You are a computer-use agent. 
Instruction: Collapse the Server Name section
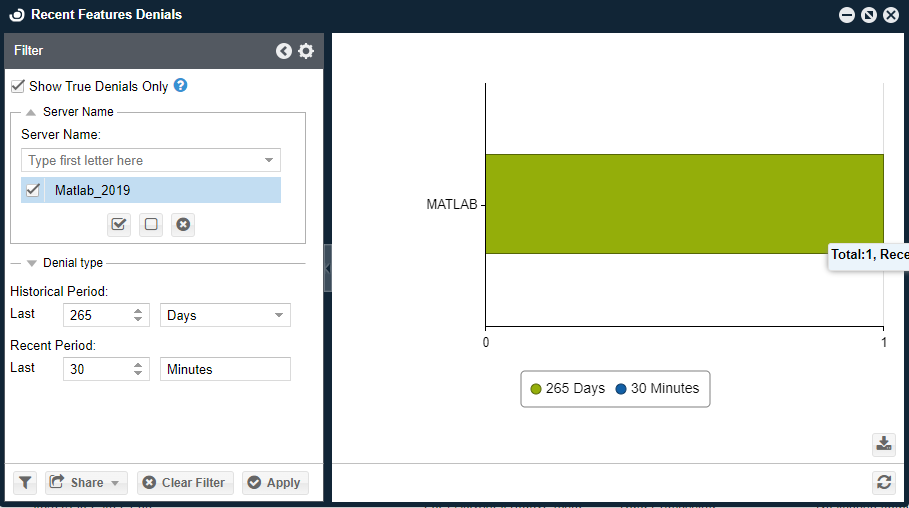tap(32, 112)
